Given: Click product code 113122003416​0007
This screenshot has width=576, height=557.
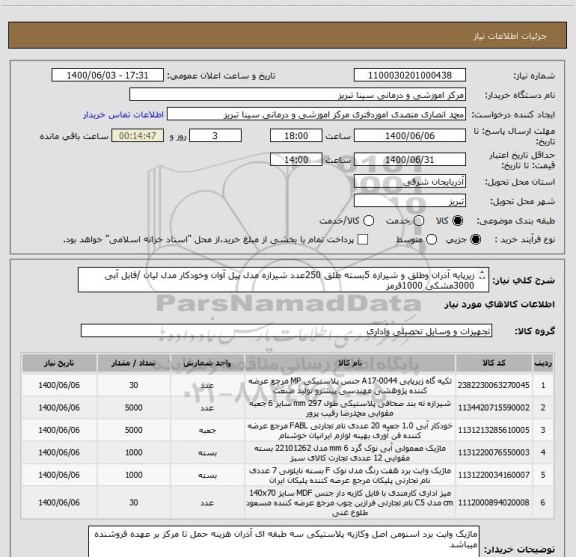Looking at the screenshot, I should (x=493, y=475).
